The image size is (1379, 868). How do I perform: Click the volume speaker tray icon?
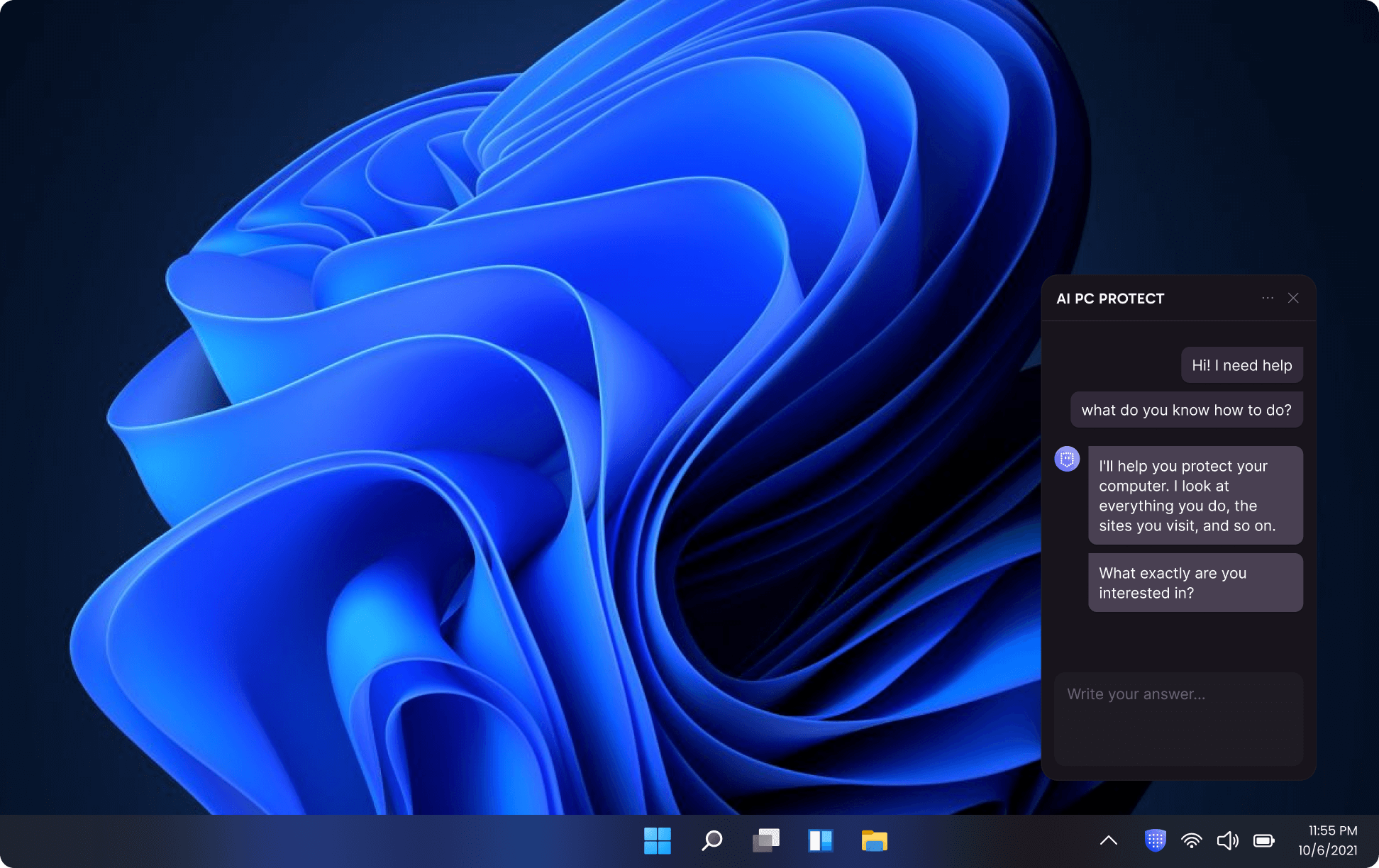tap(1227, 841)
